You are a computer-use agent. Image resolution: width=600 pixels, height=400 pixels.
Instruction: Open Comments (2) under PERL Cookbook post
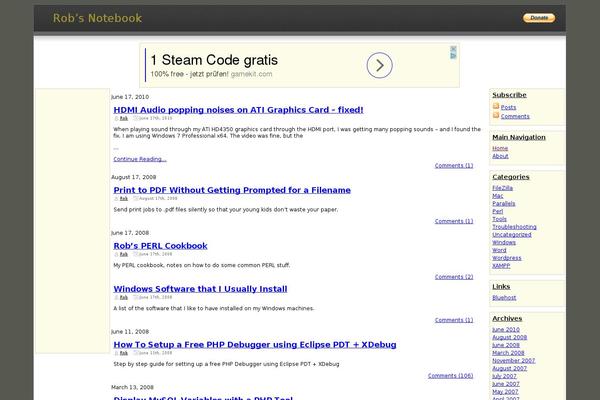click(x=454, y=277)
